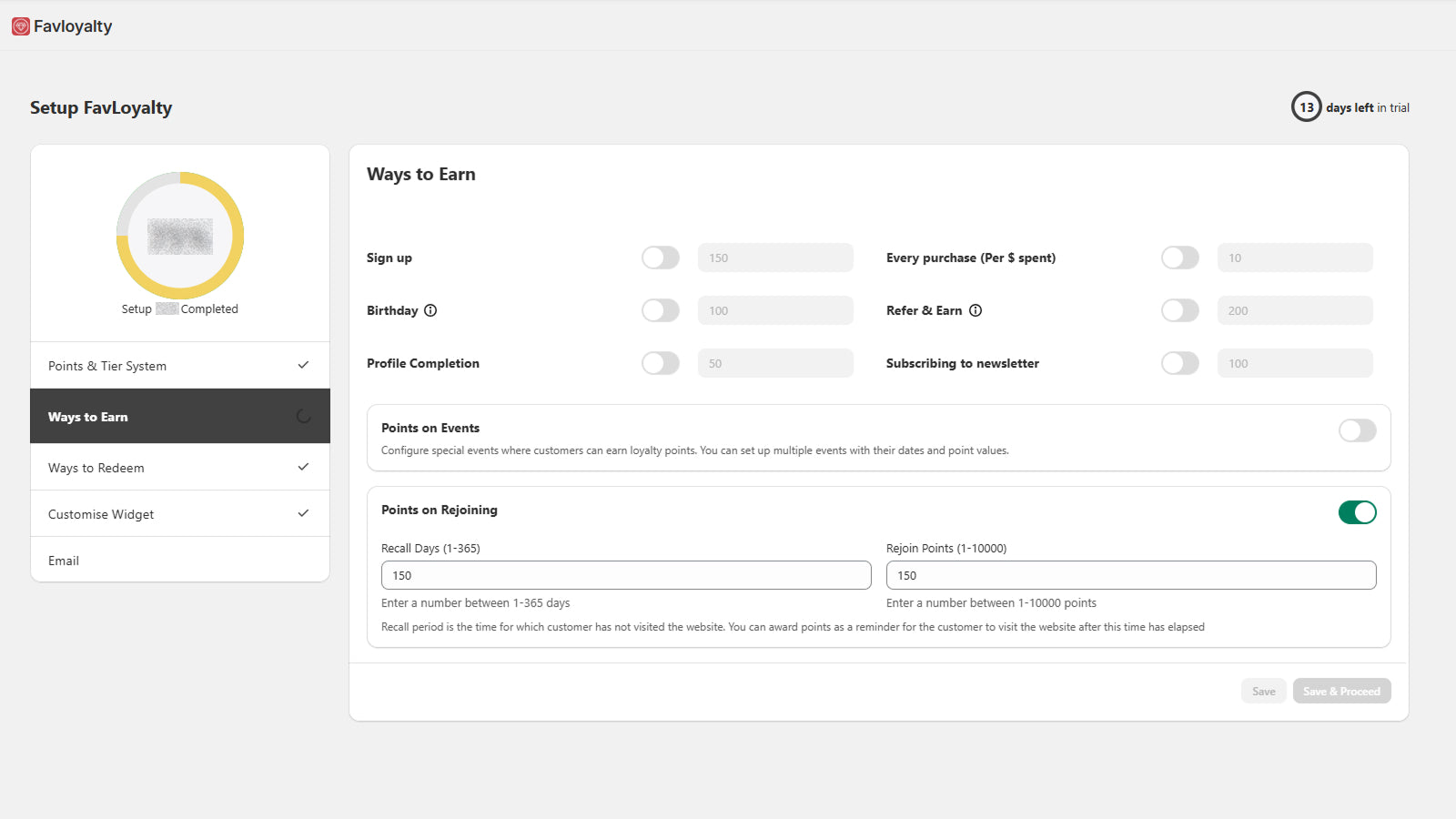This screenshot has width=1456, height=819.
Task: Enable the Sign up earning toggle
Action: (660, 258)
